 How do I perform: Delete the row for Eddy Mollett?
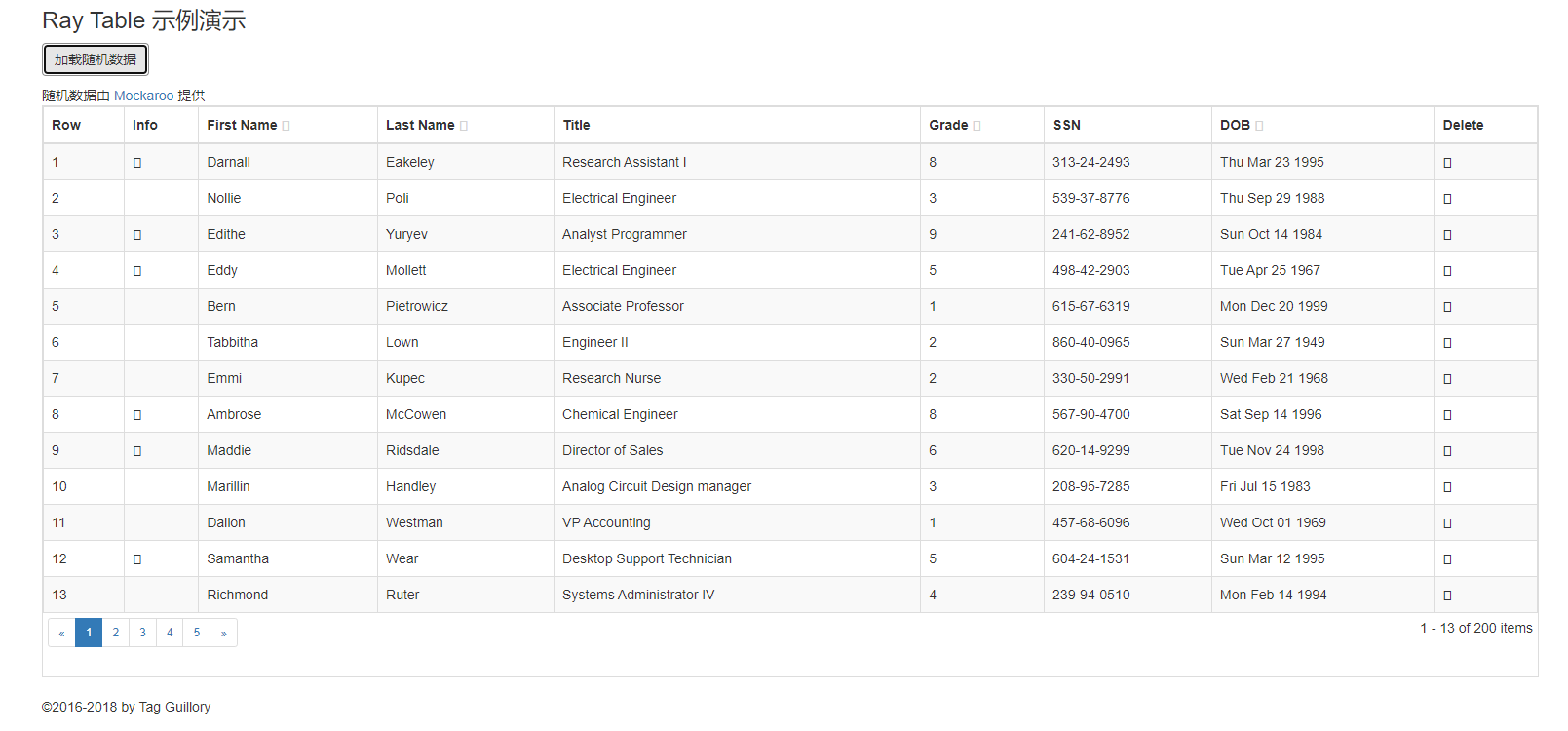1447,271
